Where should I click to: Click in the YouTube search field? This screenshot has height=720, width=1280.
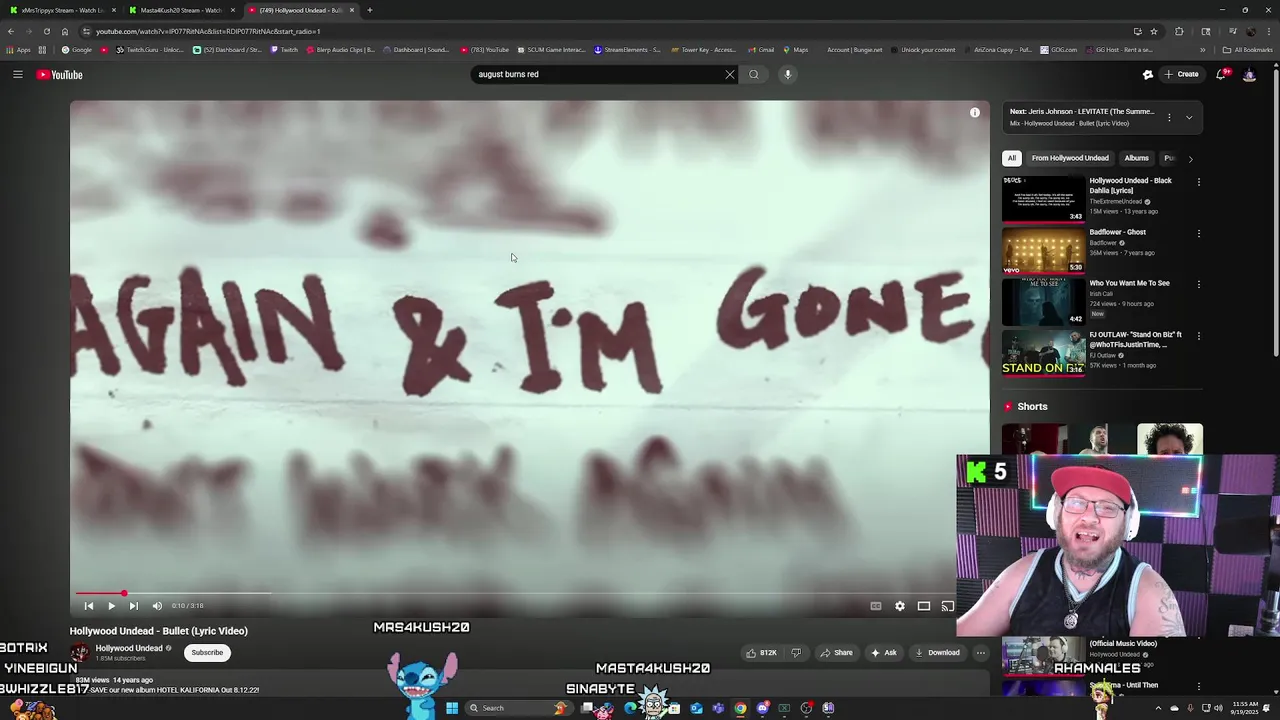597,74
